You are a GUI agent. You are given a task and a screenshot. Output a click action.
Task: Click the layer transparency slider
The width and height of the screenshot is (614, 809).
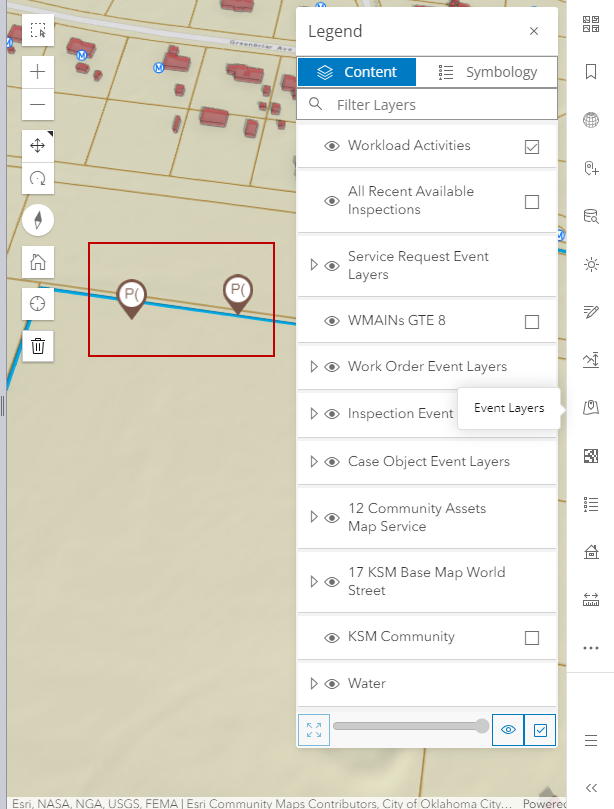(x=410, y=726)
